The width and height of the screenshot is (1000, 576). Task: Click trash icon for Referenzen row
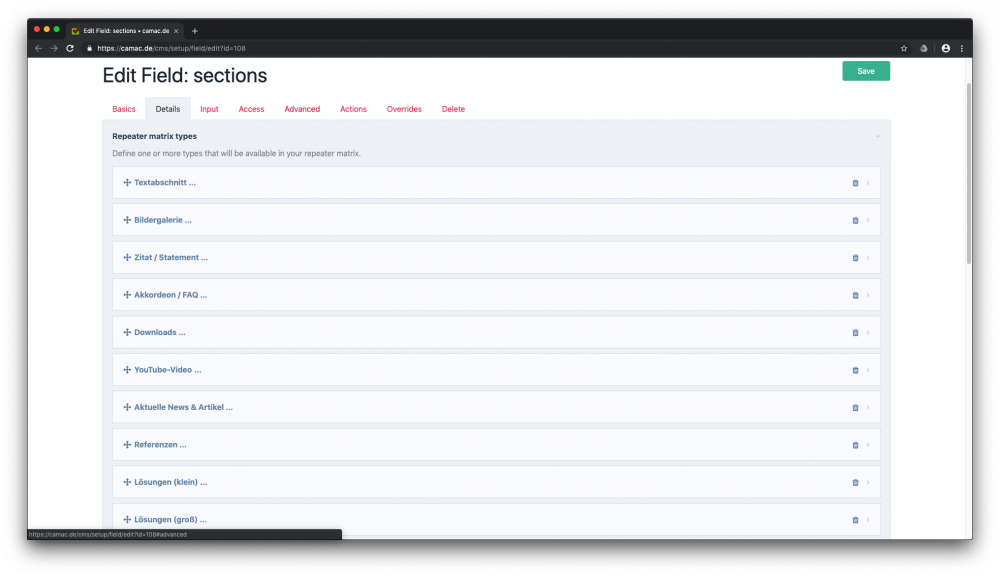coord(855,445)
